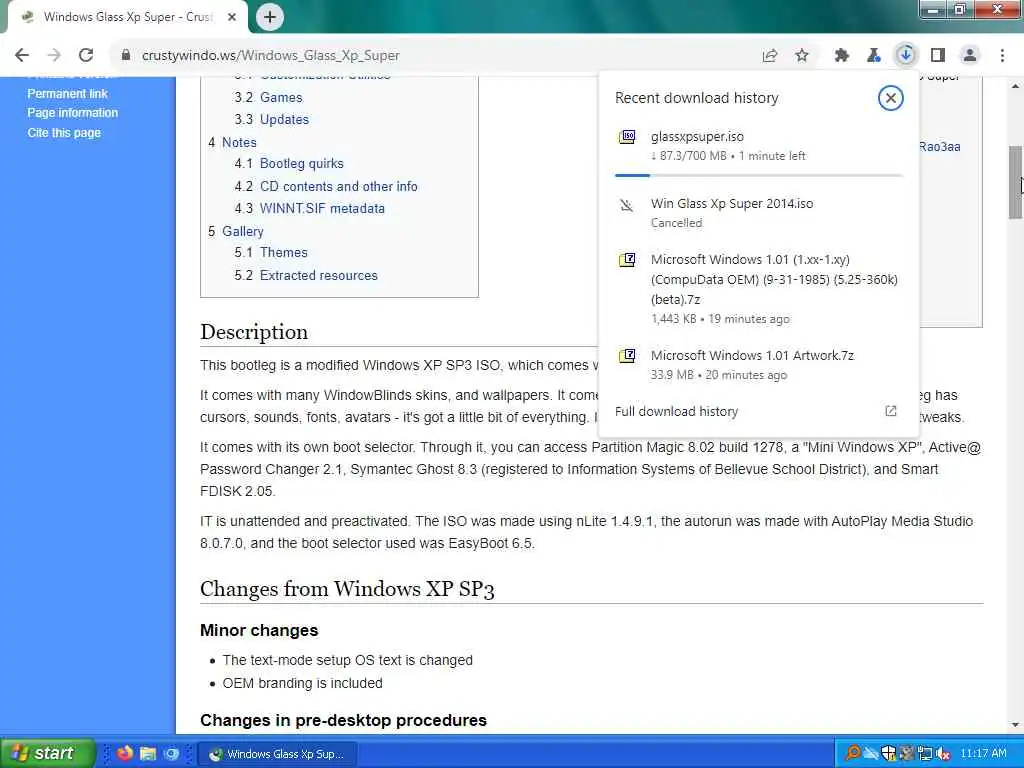Screen dimensions: 1024x768
Task: Click the Chrome Labs flask icon
Action: coord(873,56)
